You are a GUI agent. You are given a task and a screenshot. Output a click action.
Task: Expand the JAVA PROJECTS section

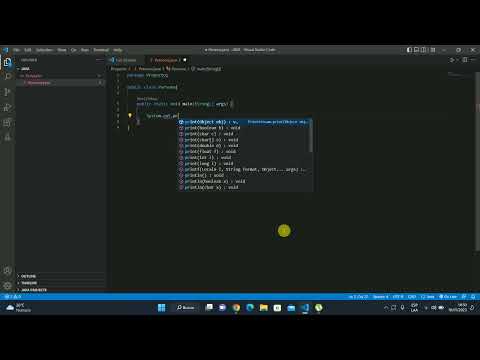point(60,290)
